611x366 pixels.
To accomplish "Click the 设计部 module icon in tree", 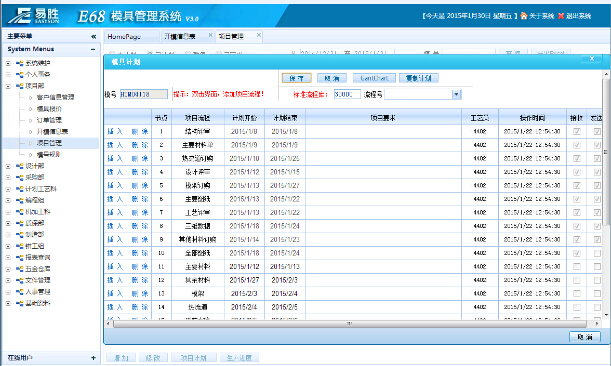I will click(19, 166).
